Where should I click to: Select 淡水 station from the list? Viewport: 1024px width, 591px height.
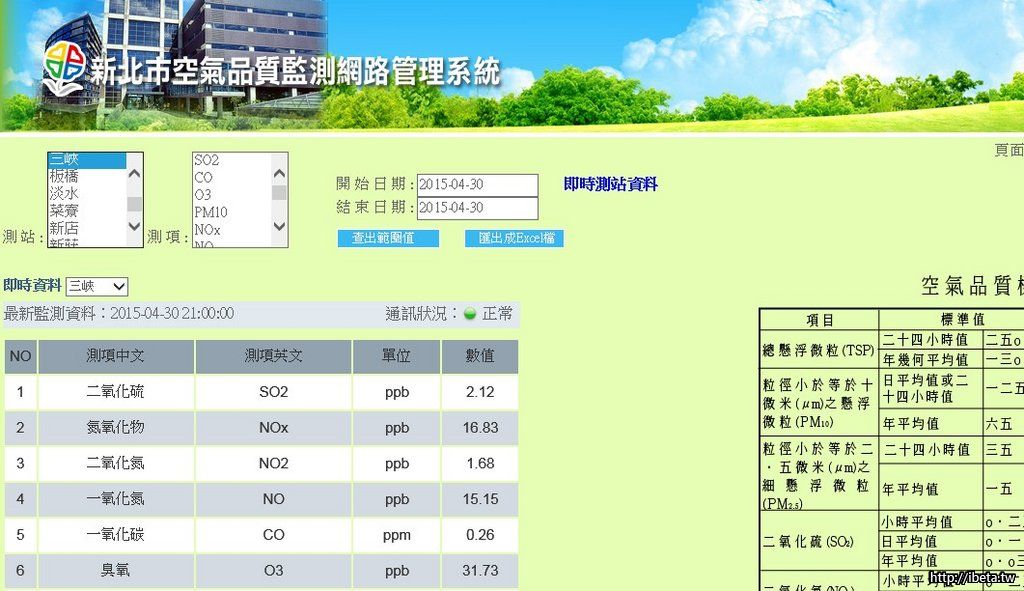(64, 193)
